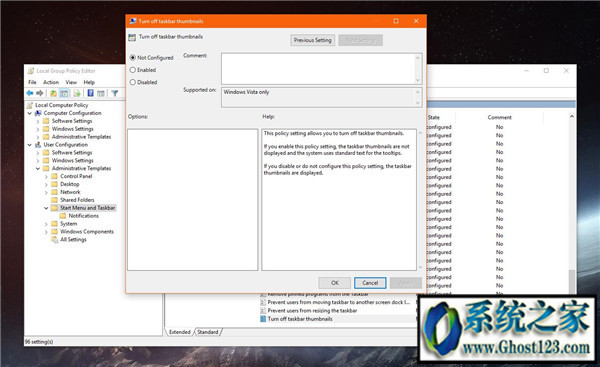
Task: Select the Desktop folder in tree
Action: pyautogui.click(x=70, y=184)
